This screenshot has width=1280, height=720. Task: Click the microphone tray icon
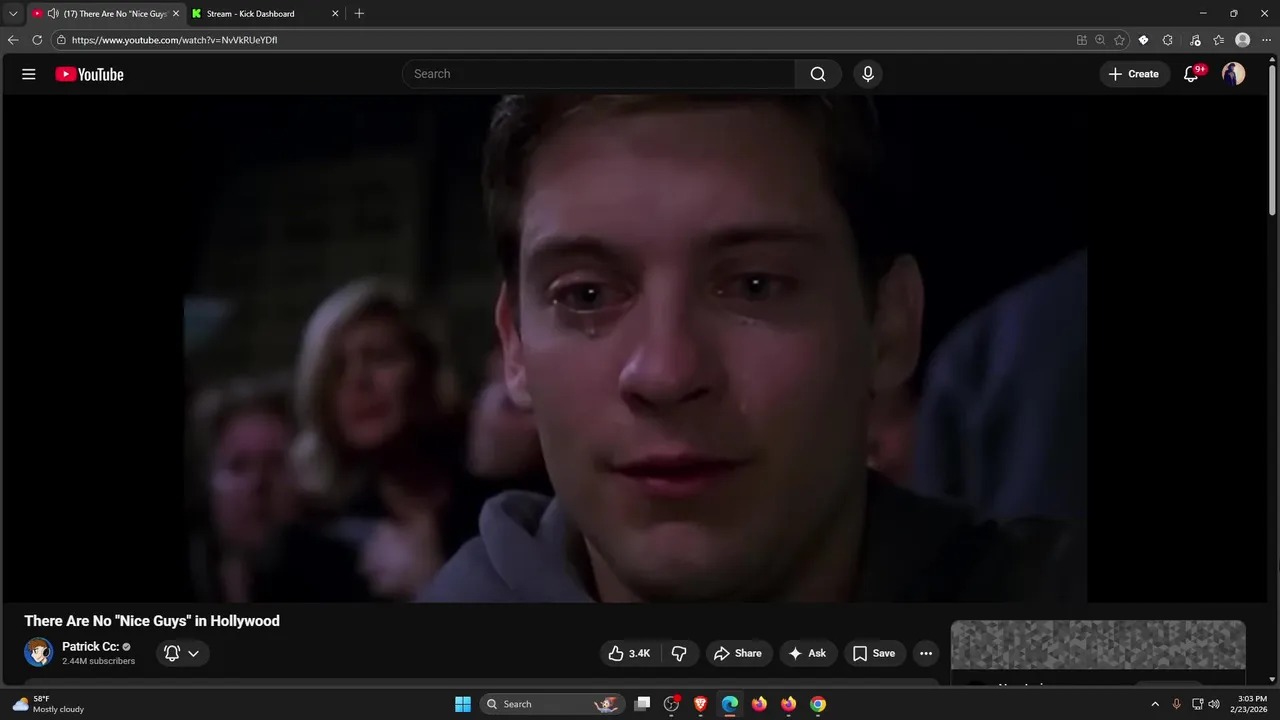click(x=1176, y=704)
